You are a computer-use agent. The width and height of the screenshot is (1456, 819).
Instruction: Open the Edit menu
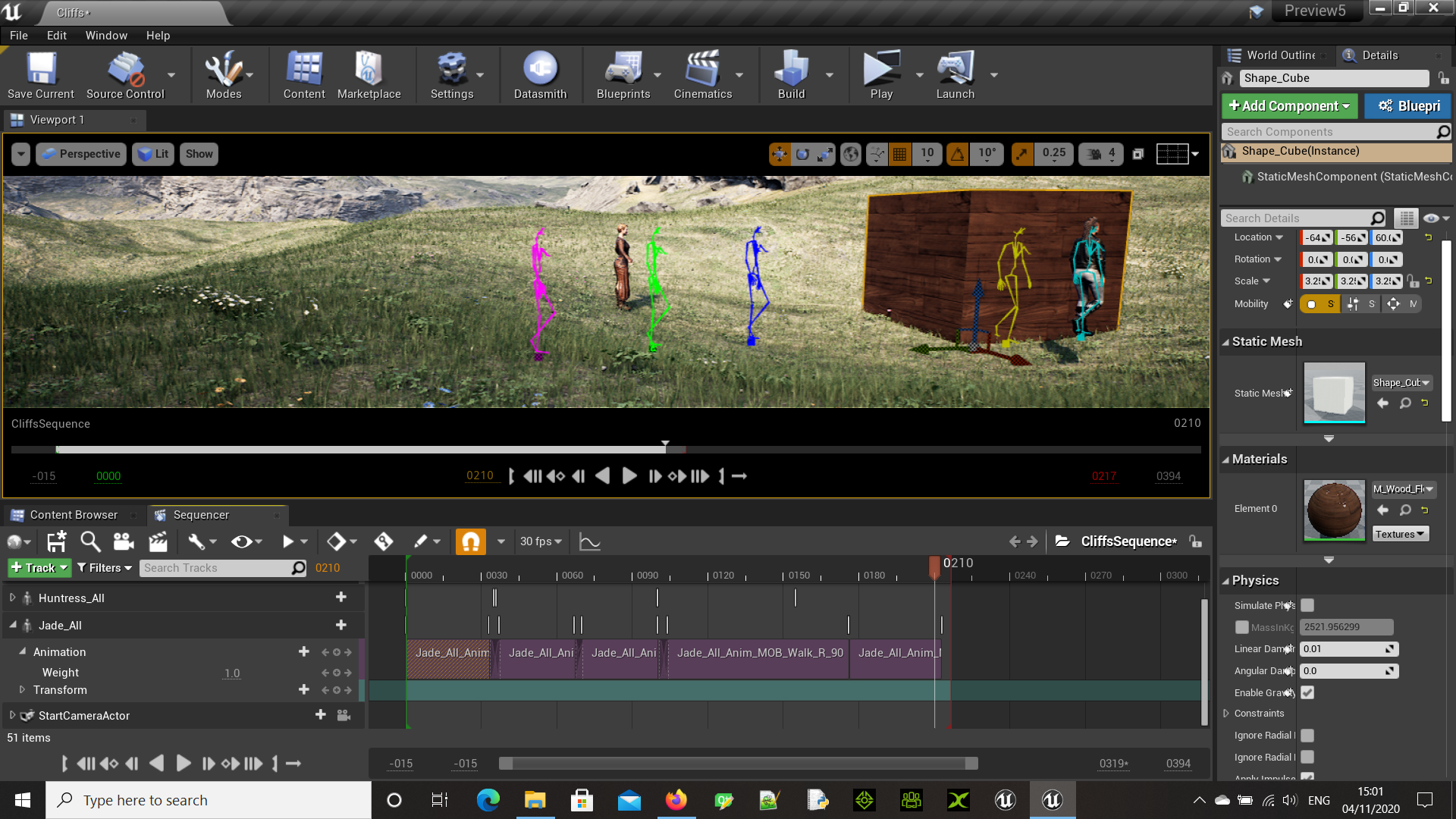pyautogui.click(x=57, y=36)
